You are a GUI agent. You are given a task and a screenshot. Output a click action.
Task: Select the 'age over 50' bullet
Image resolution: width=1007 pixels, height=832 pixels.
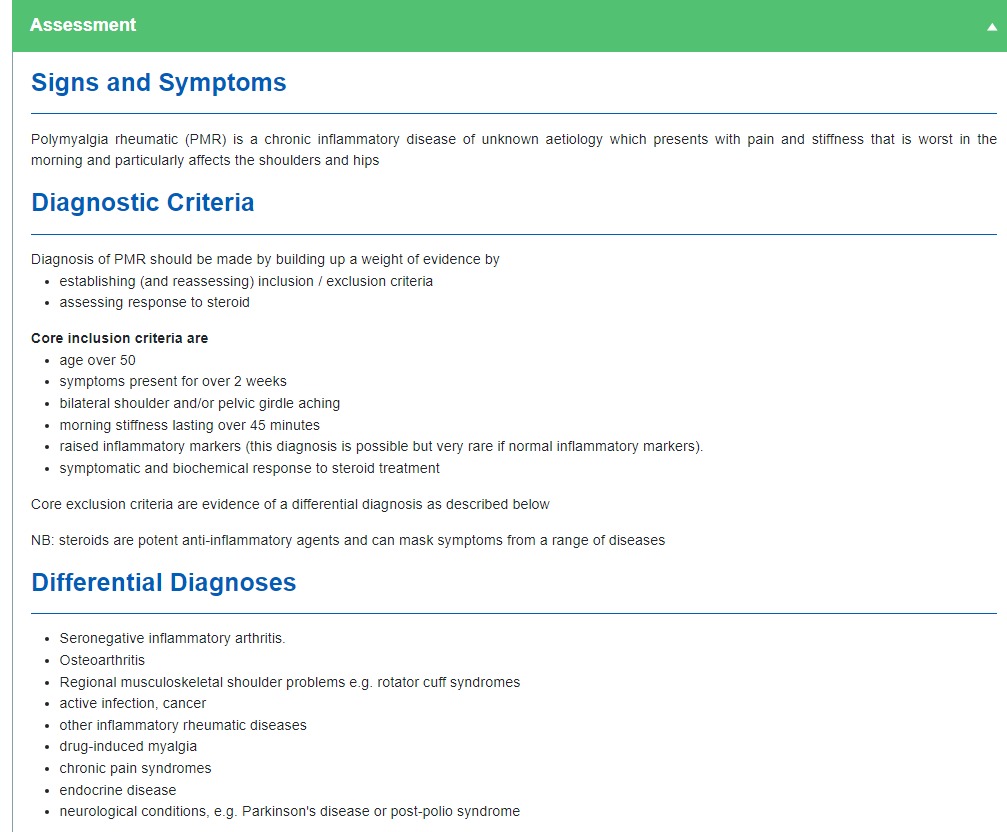tap(97, 360)
